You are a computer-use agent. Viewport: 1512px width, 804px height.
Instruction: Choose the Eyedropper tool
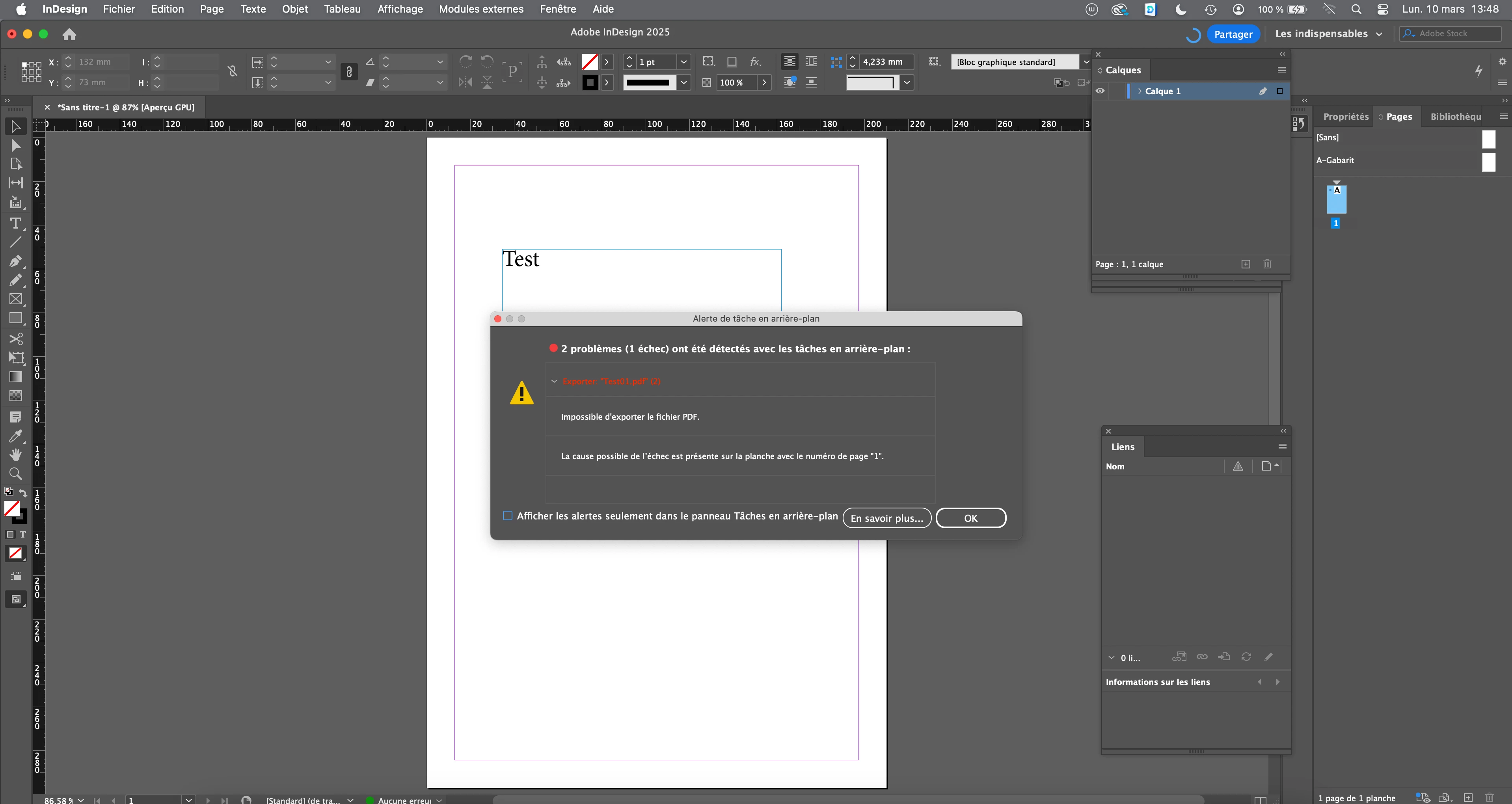pos(16,436)
